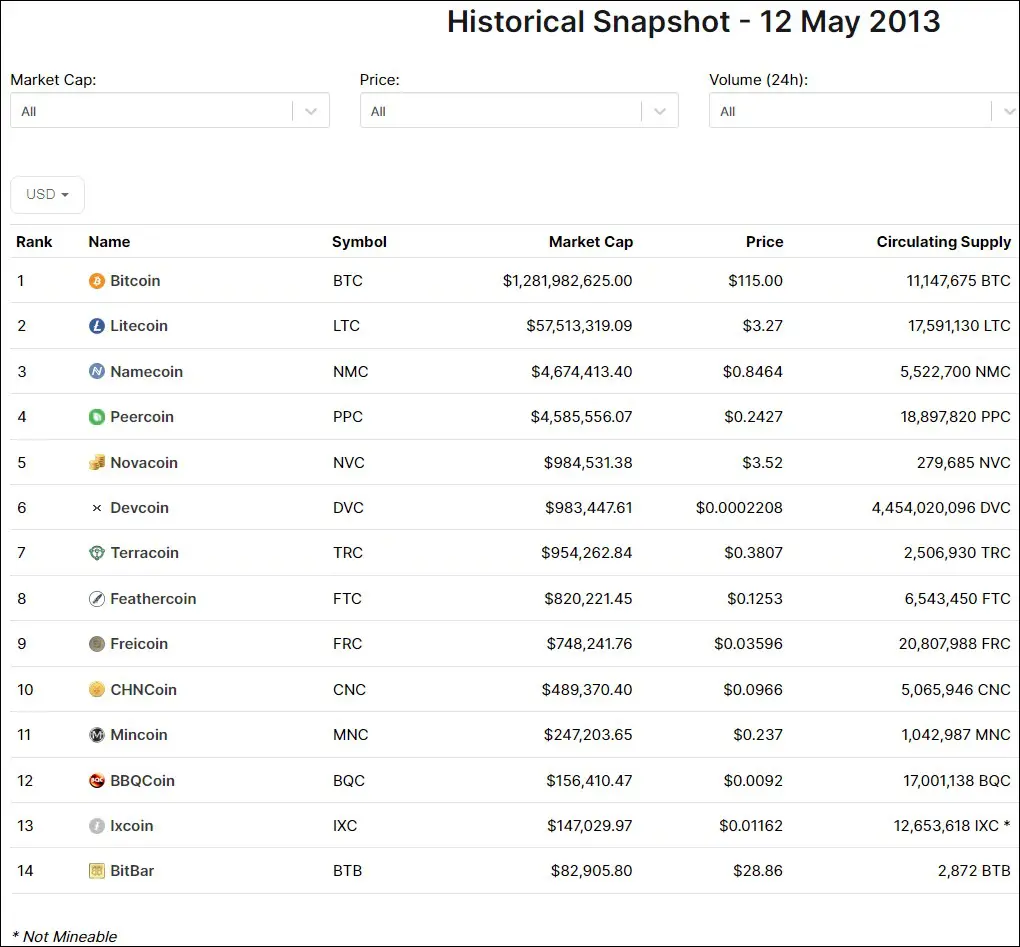Click the Novacoin gold coins icon
Viewport: 1020px width, 947px height.
[96, 462]
